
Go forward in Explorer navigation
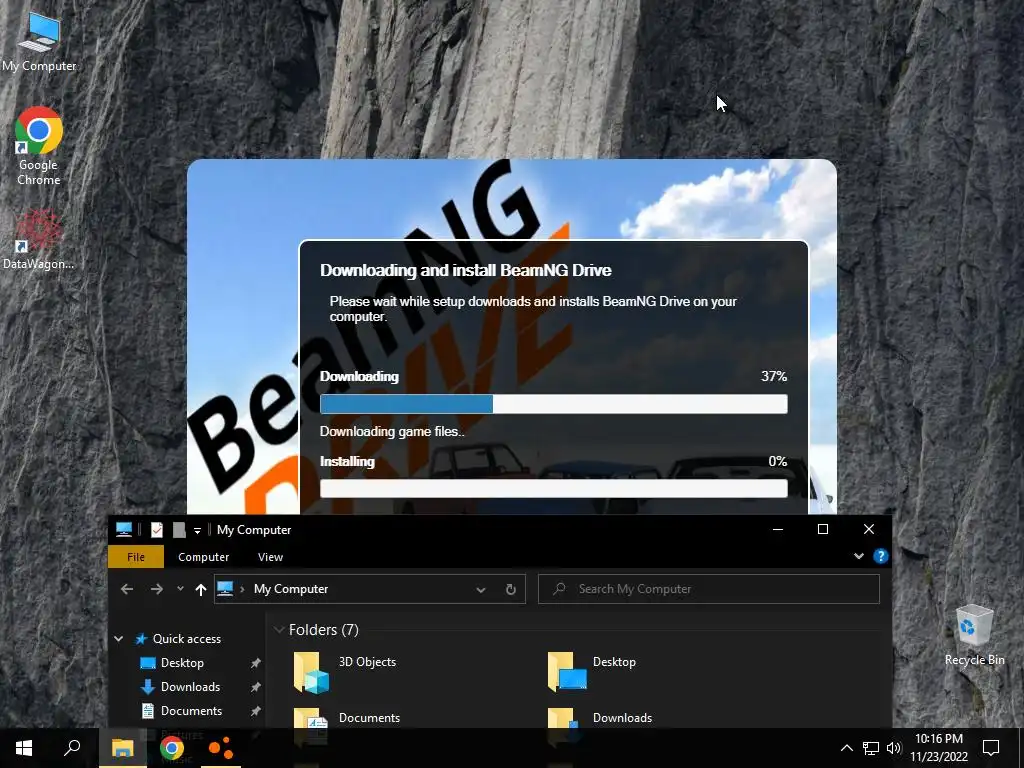(x=157, y=589)
